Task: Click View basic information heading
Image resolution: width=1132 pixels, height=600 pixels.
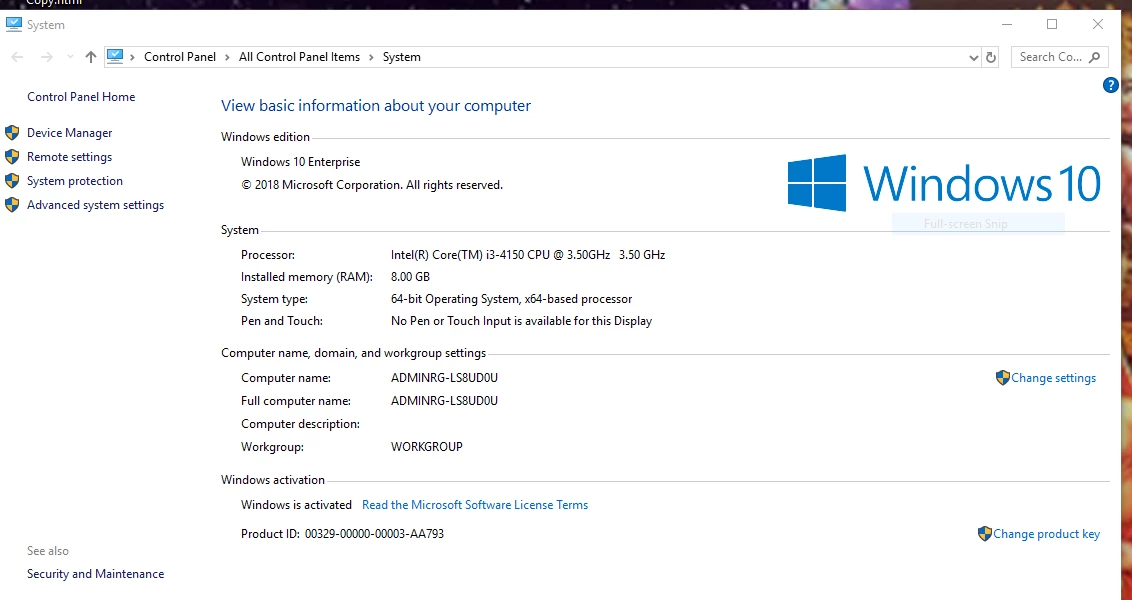Action: point(375,105)
